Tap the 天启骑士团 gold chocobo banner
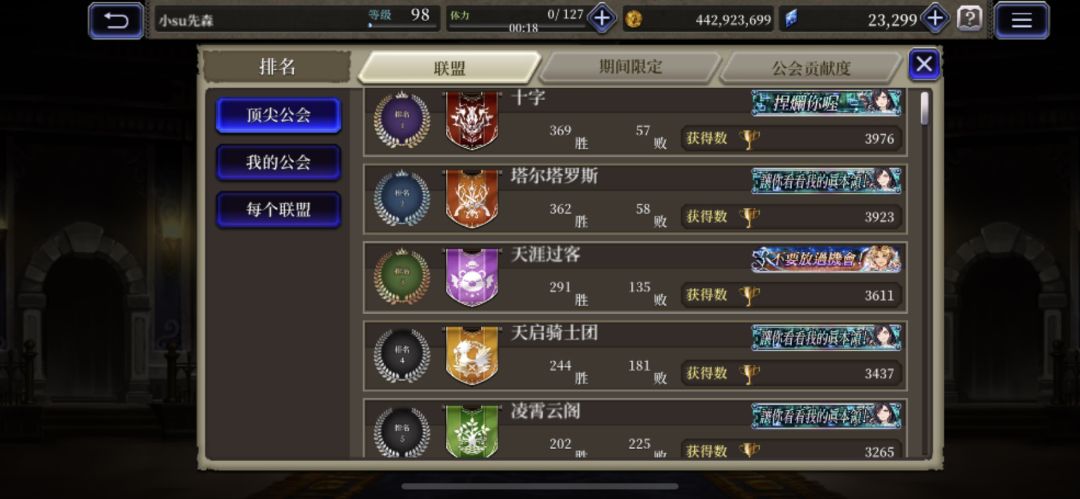This screenshot has width=1080, height=499. [x=472, y=356]
